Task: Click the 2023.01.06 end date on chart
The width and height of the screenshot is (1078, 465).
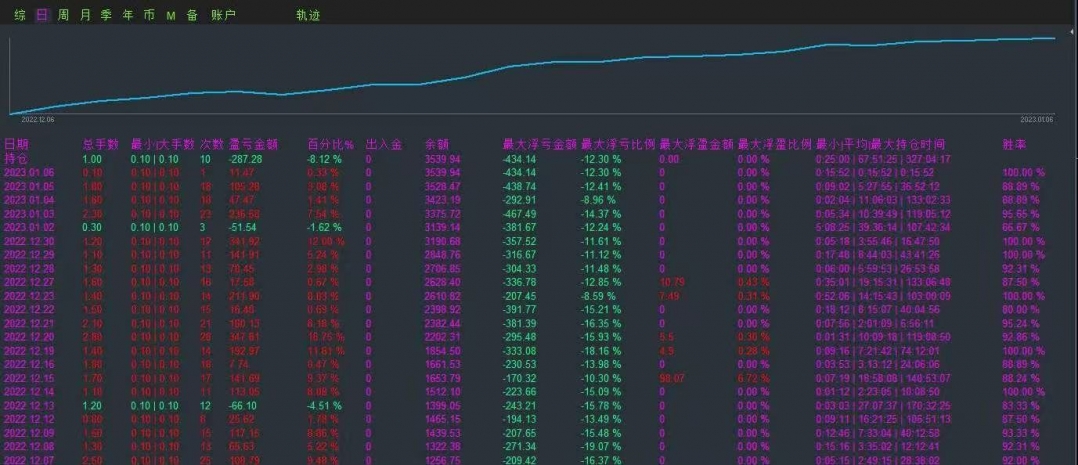Action: [1036, 118]
